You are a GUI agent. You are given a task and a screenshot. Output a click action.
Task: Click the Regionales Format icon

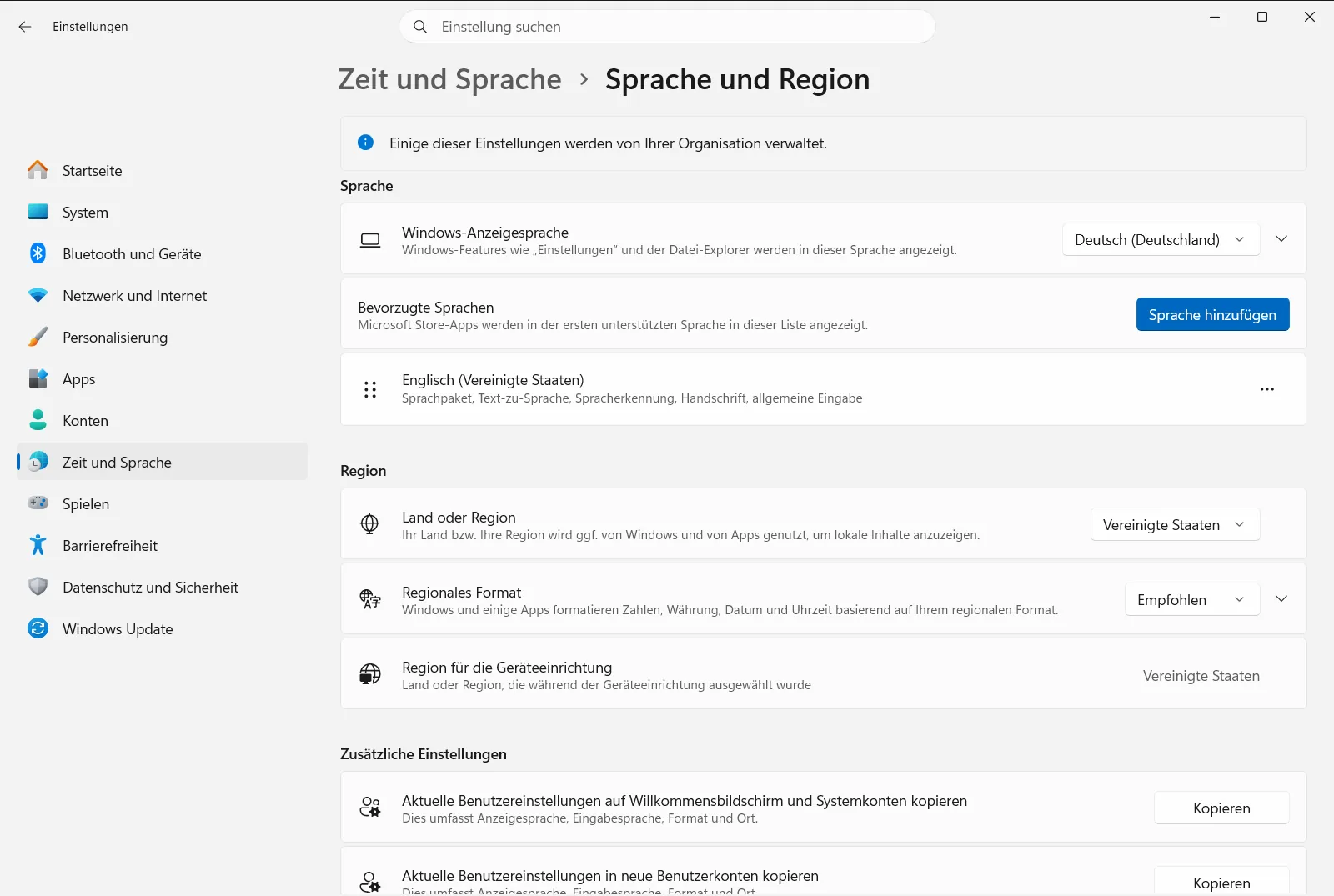369,598
